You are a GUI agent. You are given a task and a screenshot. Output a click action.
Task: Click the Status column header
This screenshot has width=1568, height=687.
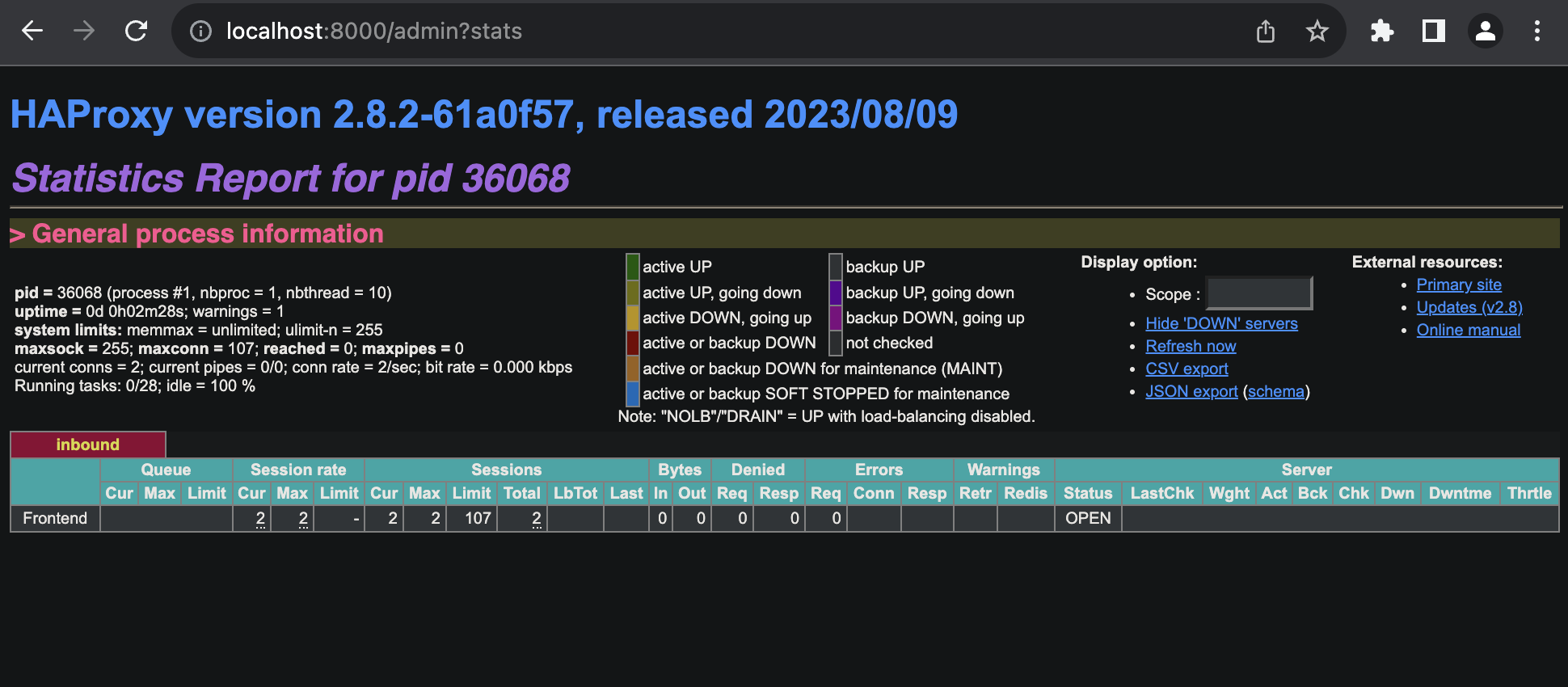[x=1088, y=493]
